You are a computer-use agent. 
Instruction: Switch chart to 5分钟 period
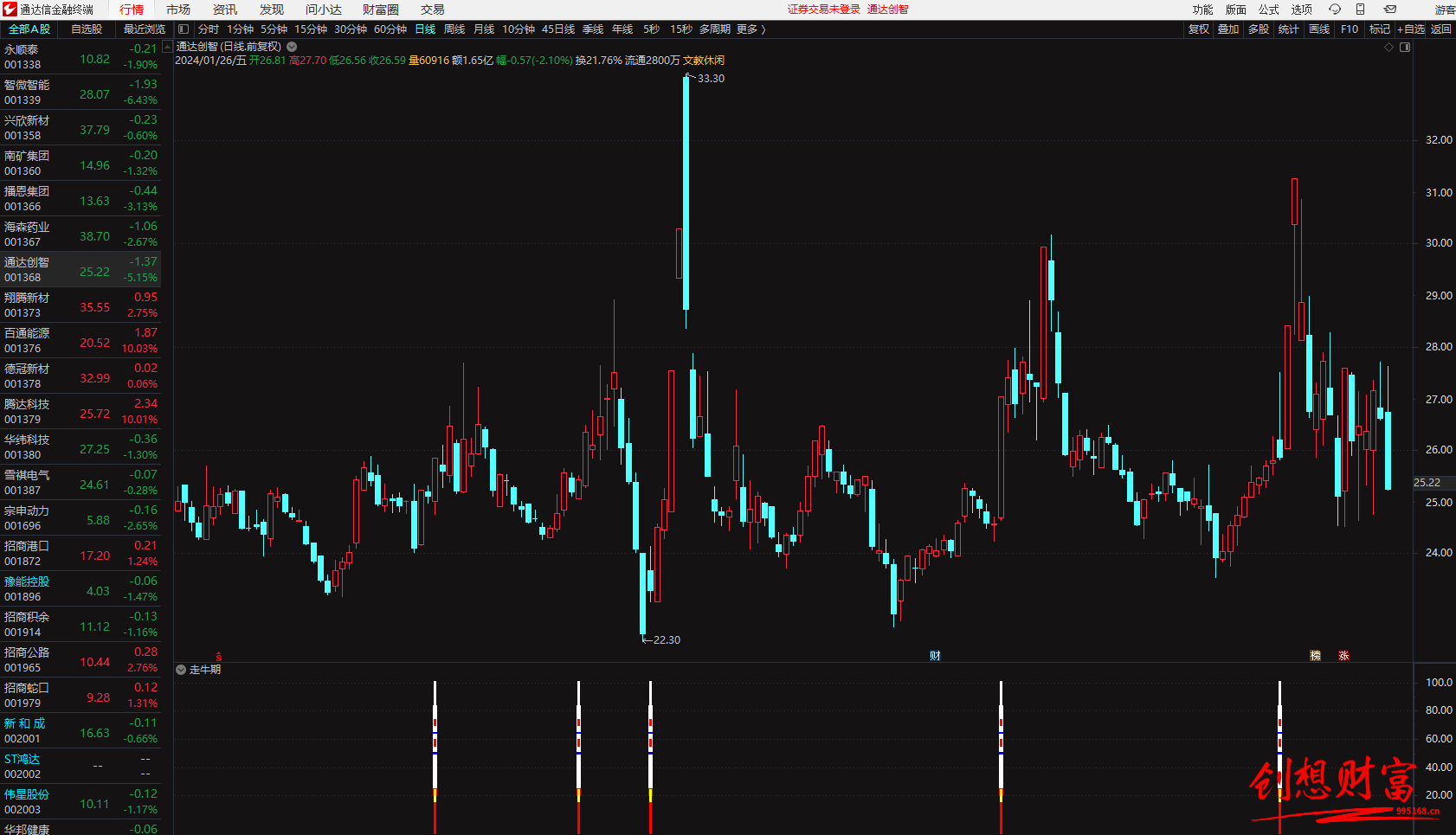coord(274,29)
